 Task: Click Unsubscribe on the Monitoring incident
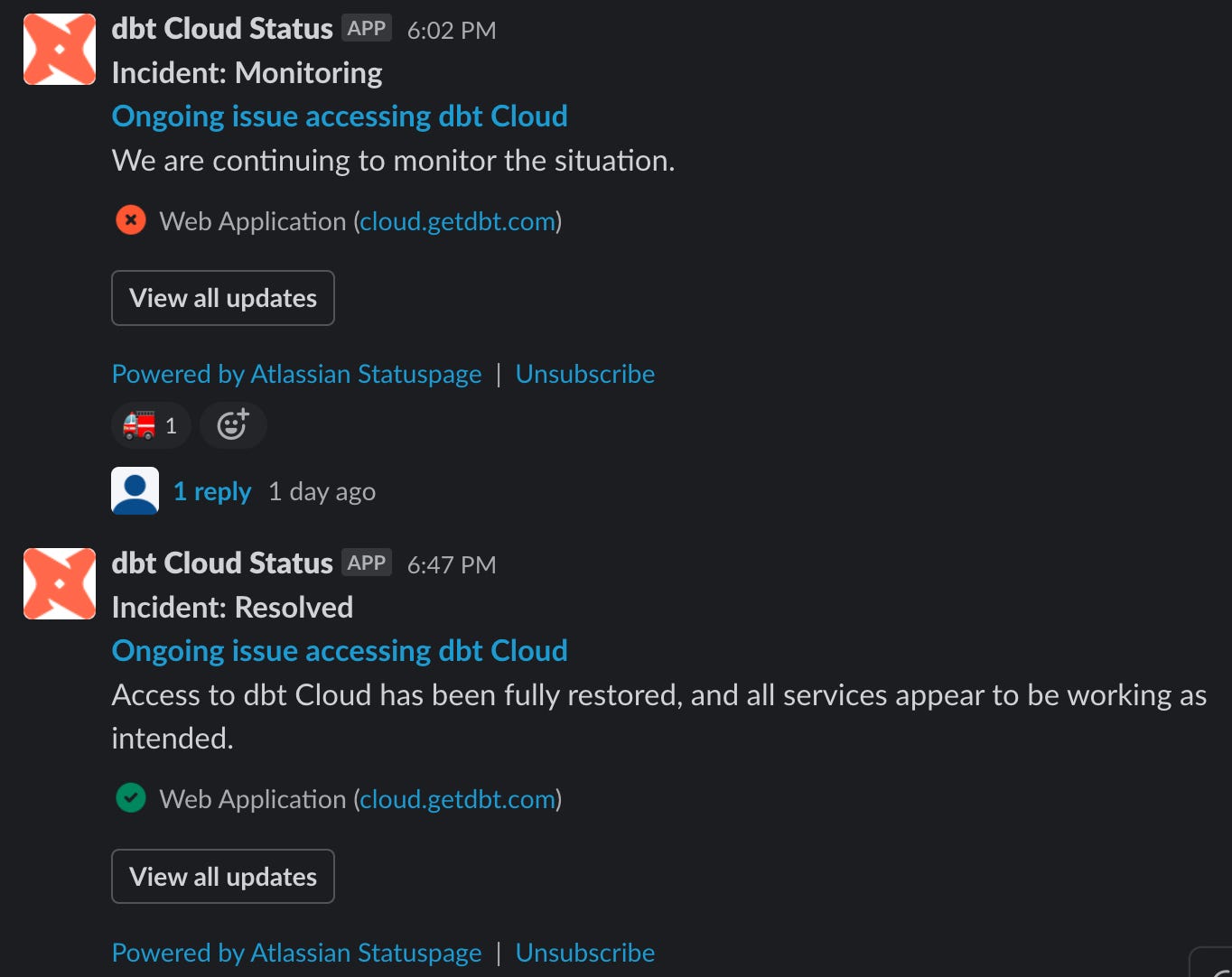point(584,373)
